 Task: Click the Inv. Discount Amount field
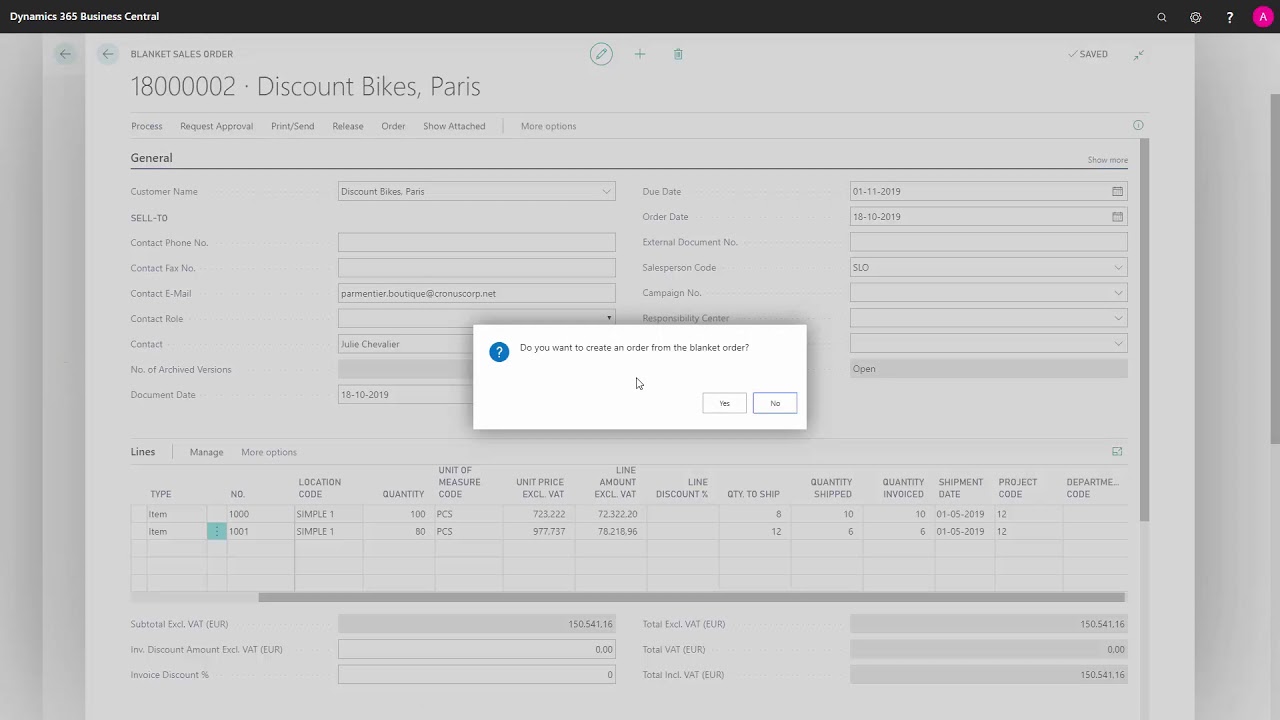click(x=476, y=649)
